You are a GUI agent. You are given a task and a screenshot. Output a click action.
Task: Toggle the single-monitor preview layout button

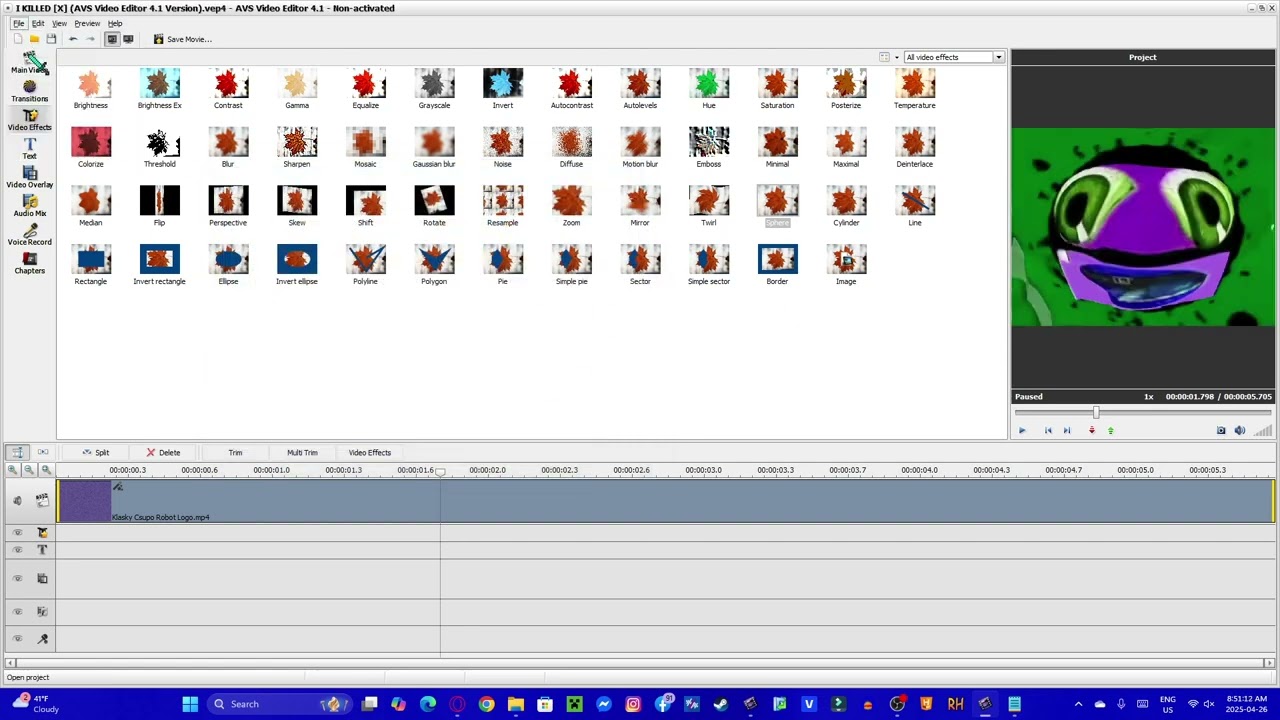coord(112,39)
